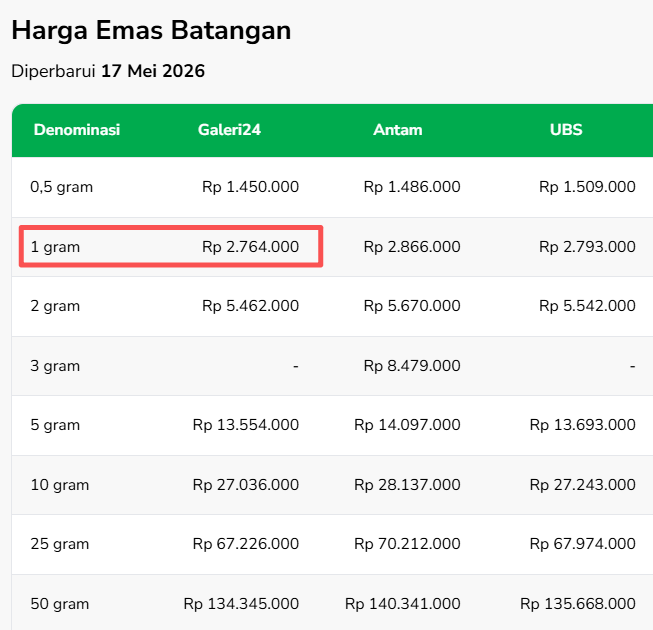Click the UBS column header

click(x=566, y=129)
